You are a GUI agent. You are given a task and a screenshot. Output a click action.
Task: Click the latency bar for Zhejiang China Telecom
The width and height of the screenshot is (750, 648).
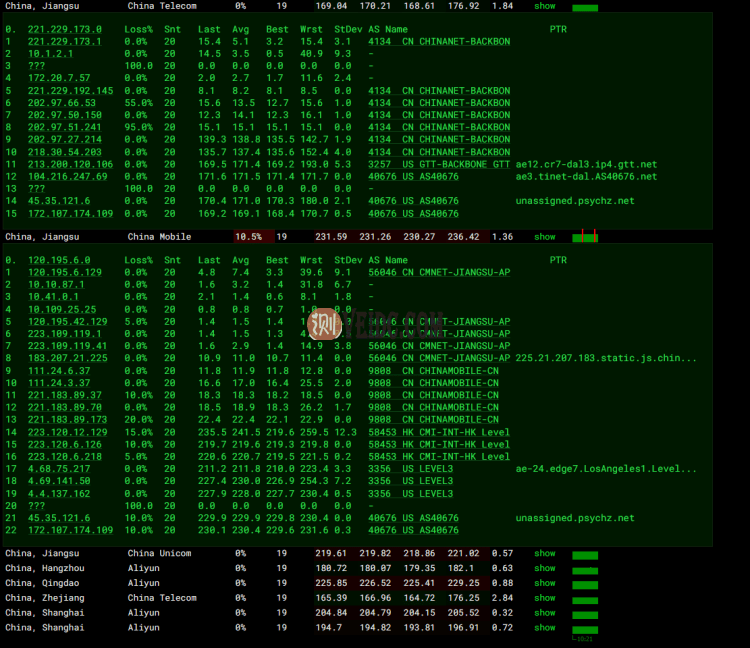click(585, 599)
